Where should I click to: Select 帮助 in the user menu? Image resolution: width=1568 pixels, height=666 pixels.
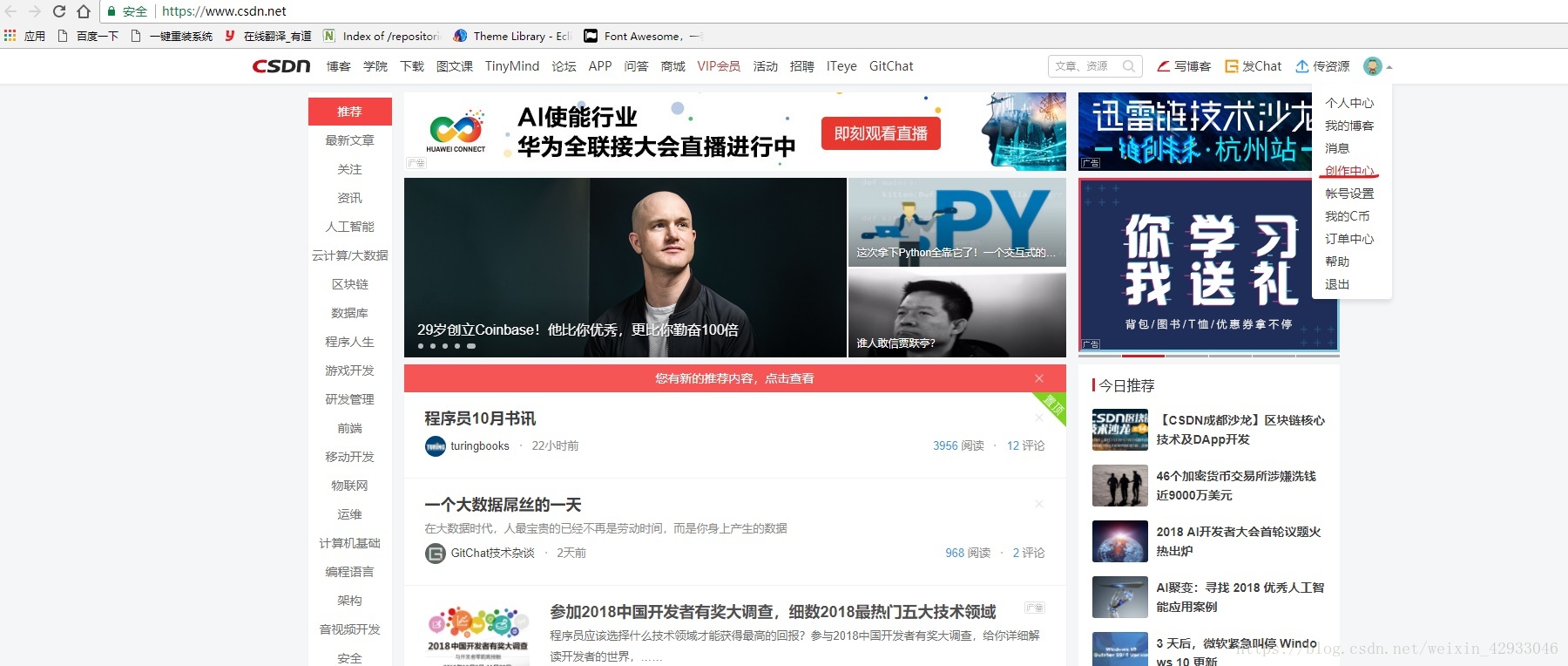[x=1337, y=262]
